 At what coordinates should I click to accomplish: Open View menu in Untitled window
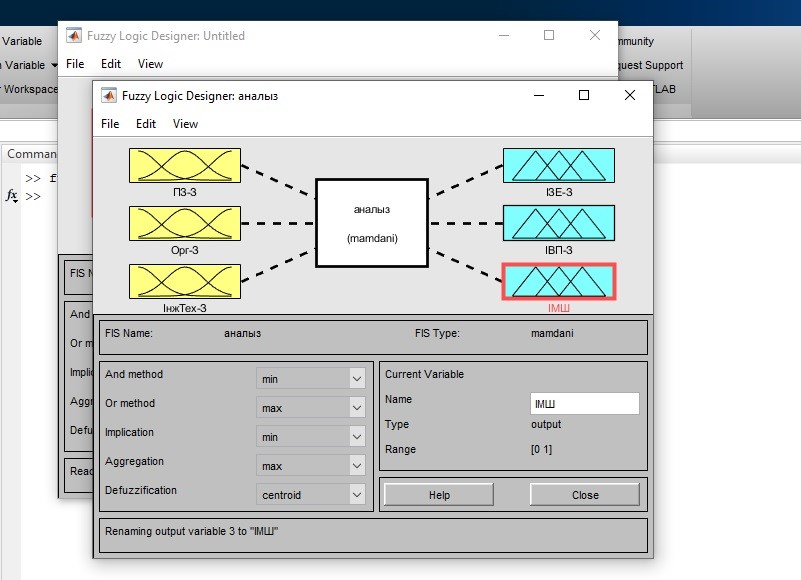click(x=150, y=64)
